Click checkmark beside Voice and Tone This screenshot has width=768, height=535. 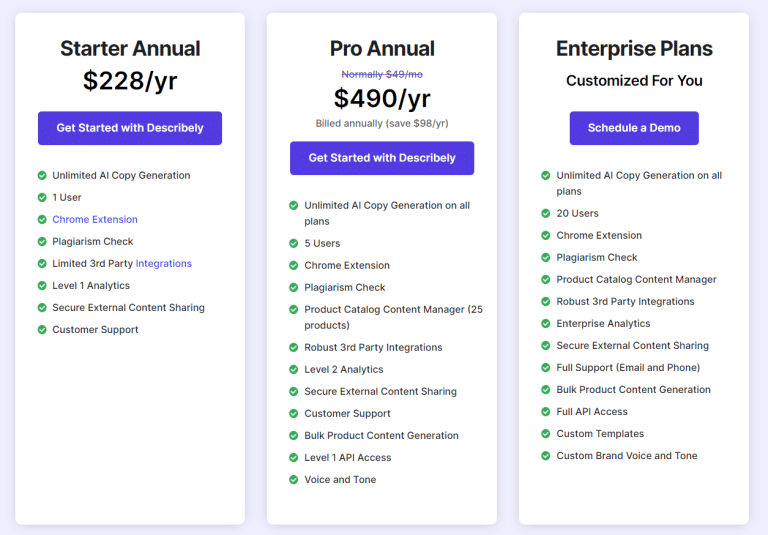click(x=294, y=480)
